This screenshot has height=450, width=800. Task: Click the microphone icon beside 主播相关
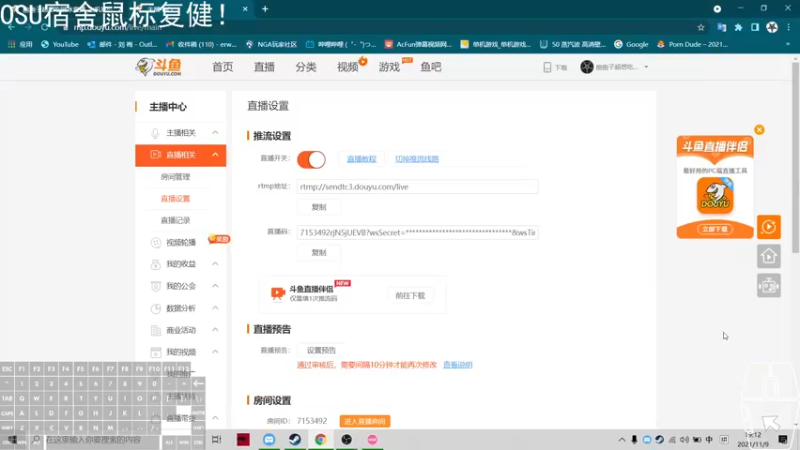[155, 133]
